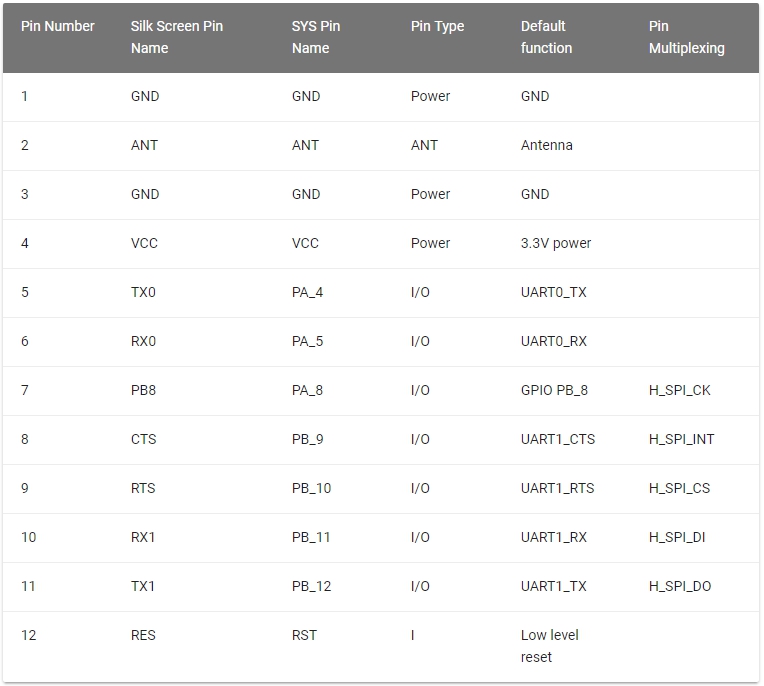Select the H_SPI_CK multiplexing cell

coord(679,390)
